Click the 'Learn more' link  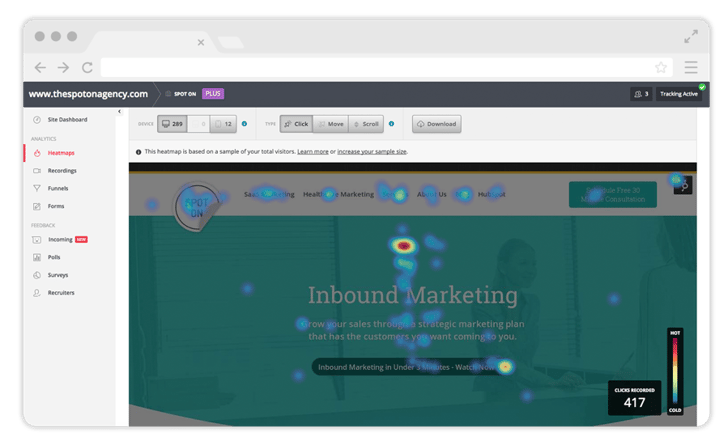point(313,151)
